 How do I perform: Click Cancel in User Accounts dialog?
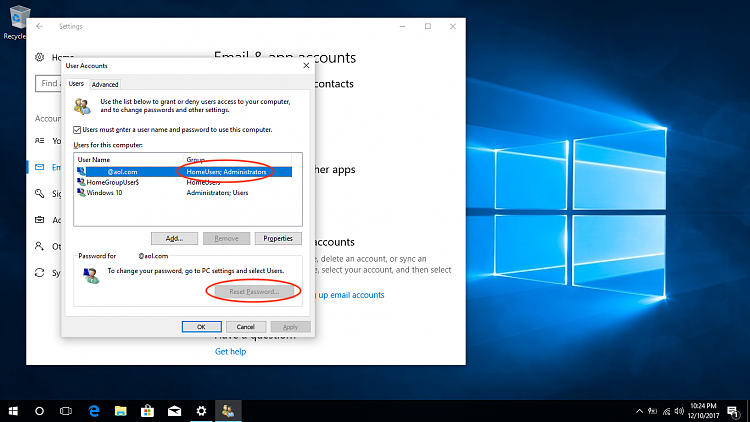(245, 327)
